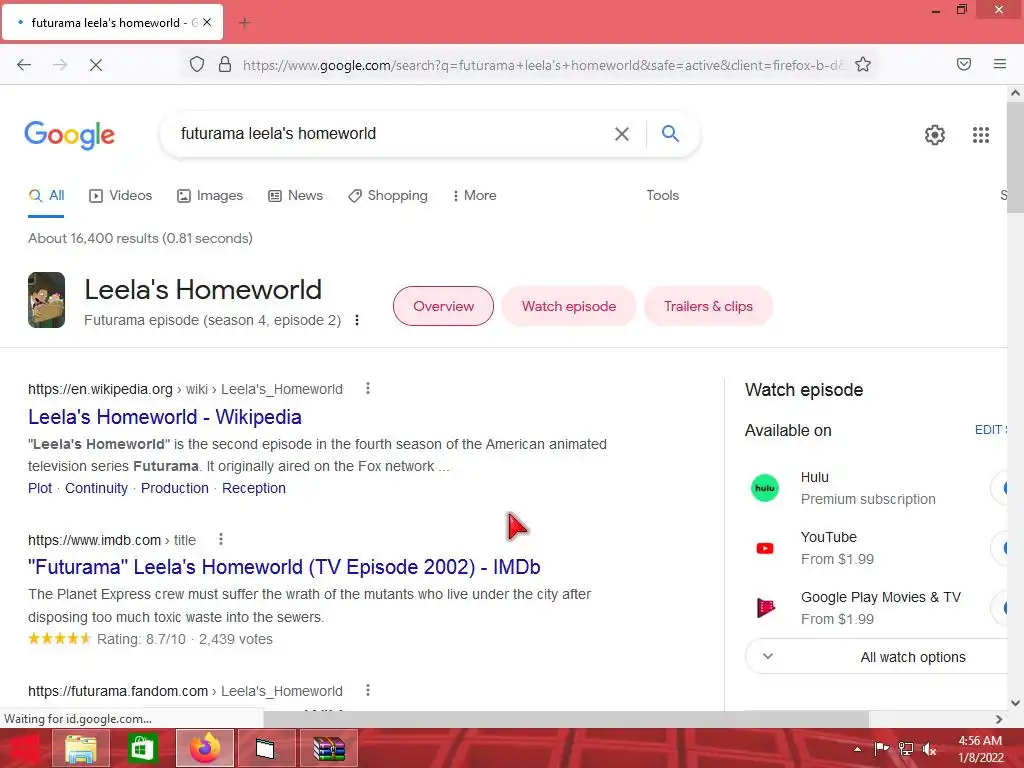The width and height of the screenshot is (1024, 768).
Task: Click the magnifier search button
Action: (670, 133)
